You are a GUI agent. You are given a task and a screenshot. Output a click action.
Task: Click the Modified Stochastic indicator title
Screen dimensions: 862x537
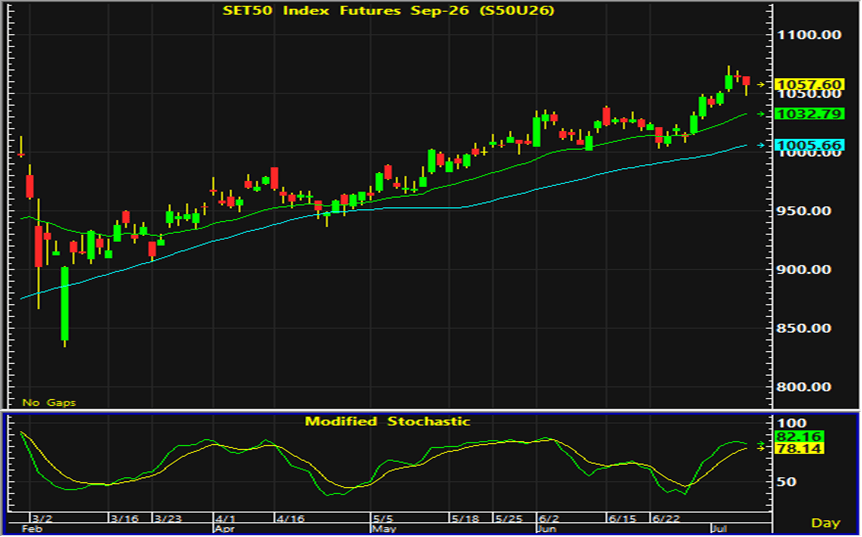(x=388, y=422)
